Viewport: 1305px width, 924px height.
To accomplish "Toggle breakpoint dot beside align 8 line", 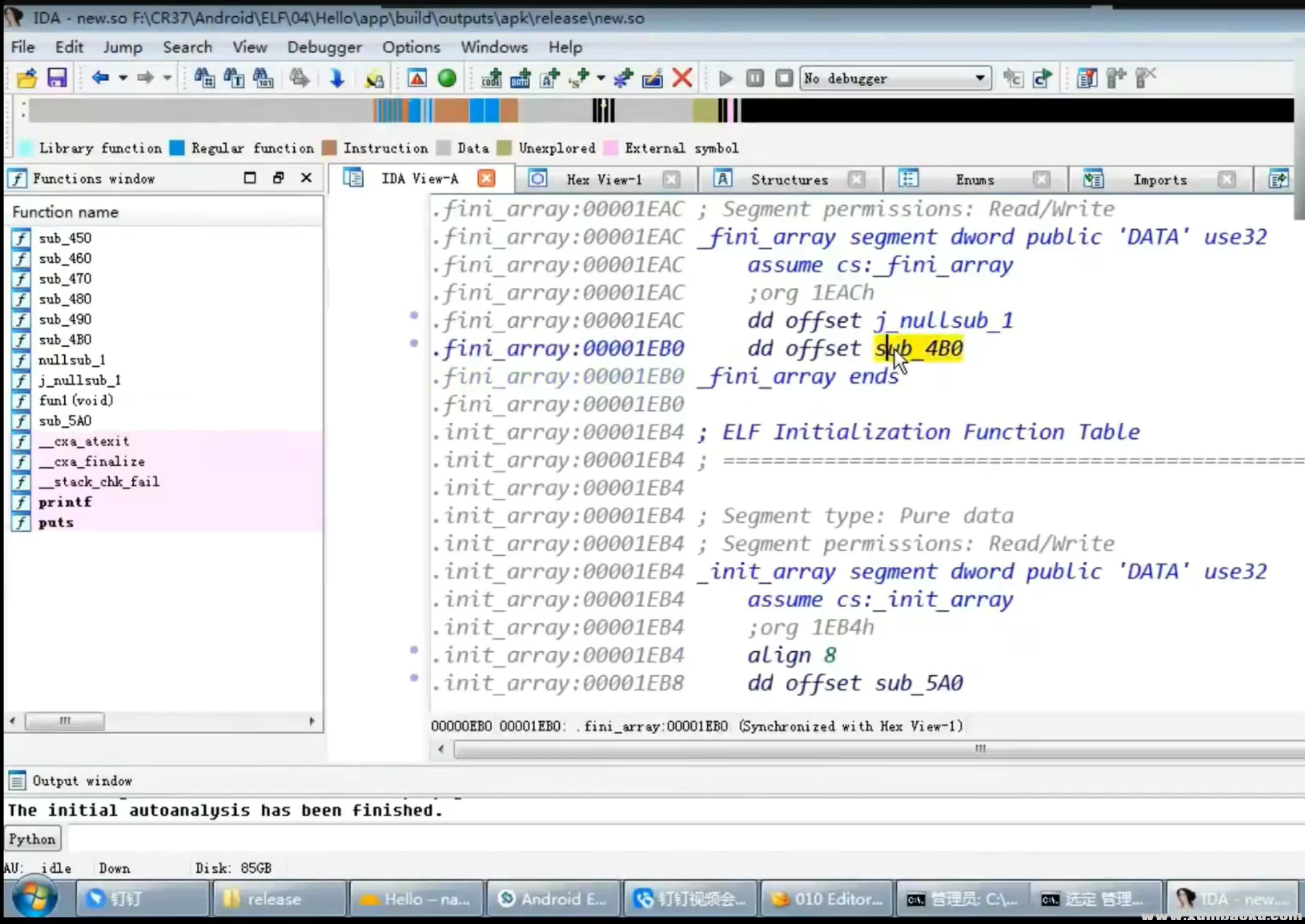I will (x=414, y=650).
